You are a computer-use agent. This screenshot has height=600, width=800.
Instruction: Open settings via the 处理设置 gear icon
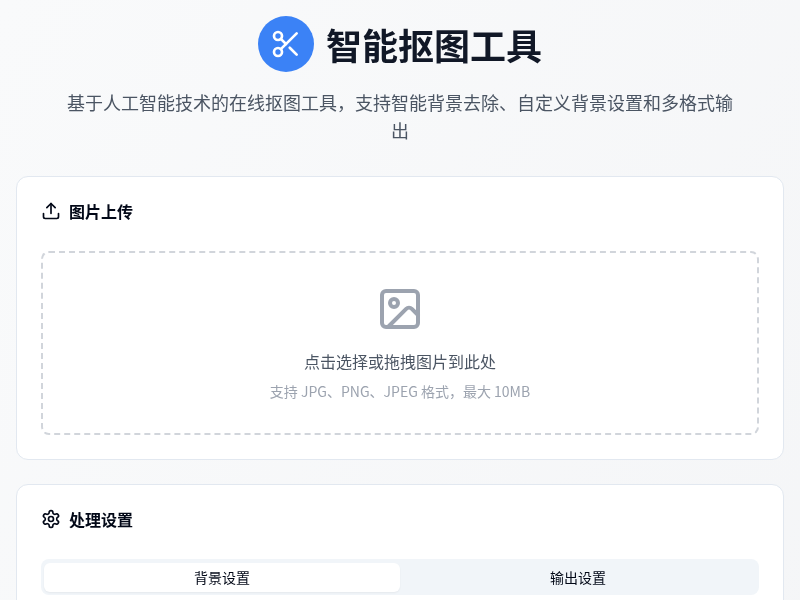point(50,520)
